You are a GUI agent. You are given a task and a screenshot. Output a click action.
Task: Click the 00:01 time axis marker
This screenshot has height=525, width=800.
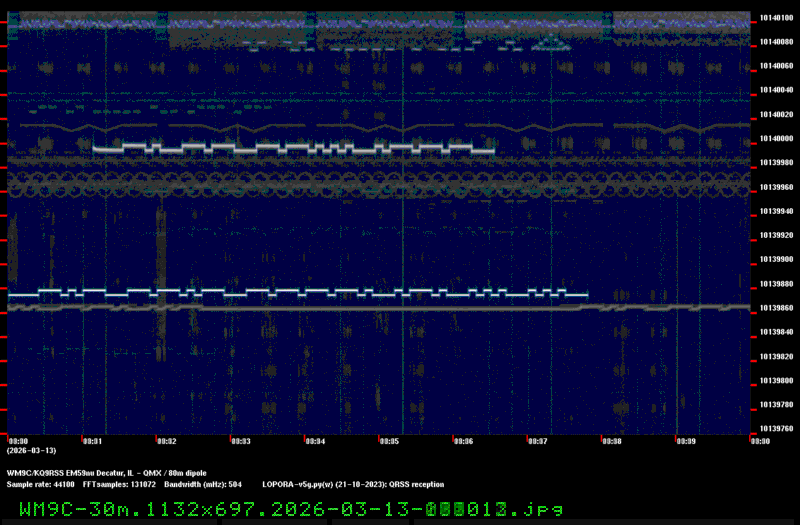click(x=92, y=441)
